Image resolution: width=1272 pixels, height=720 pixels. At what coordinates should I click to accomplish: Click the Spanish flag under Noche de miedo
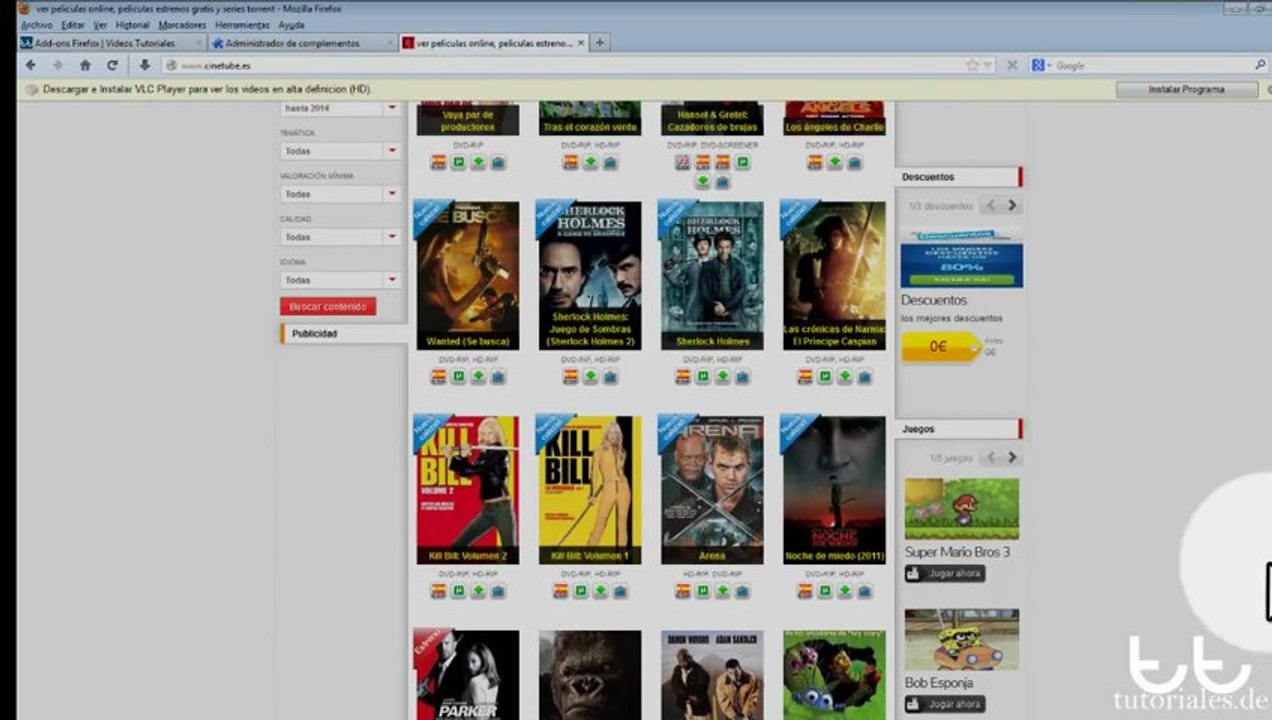(804, 590)
